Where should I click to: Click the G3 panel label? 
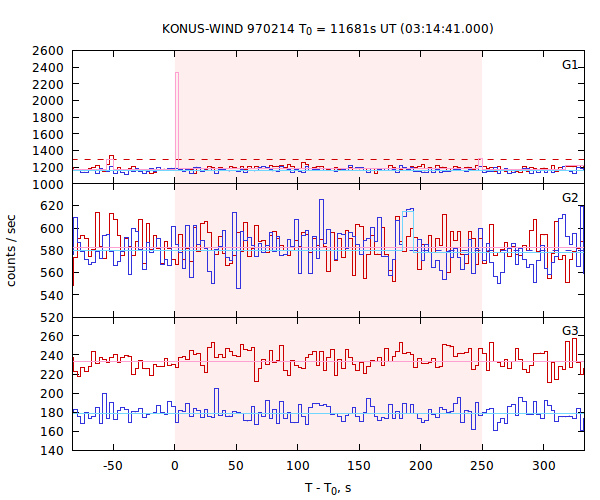[x=570, y=331]
